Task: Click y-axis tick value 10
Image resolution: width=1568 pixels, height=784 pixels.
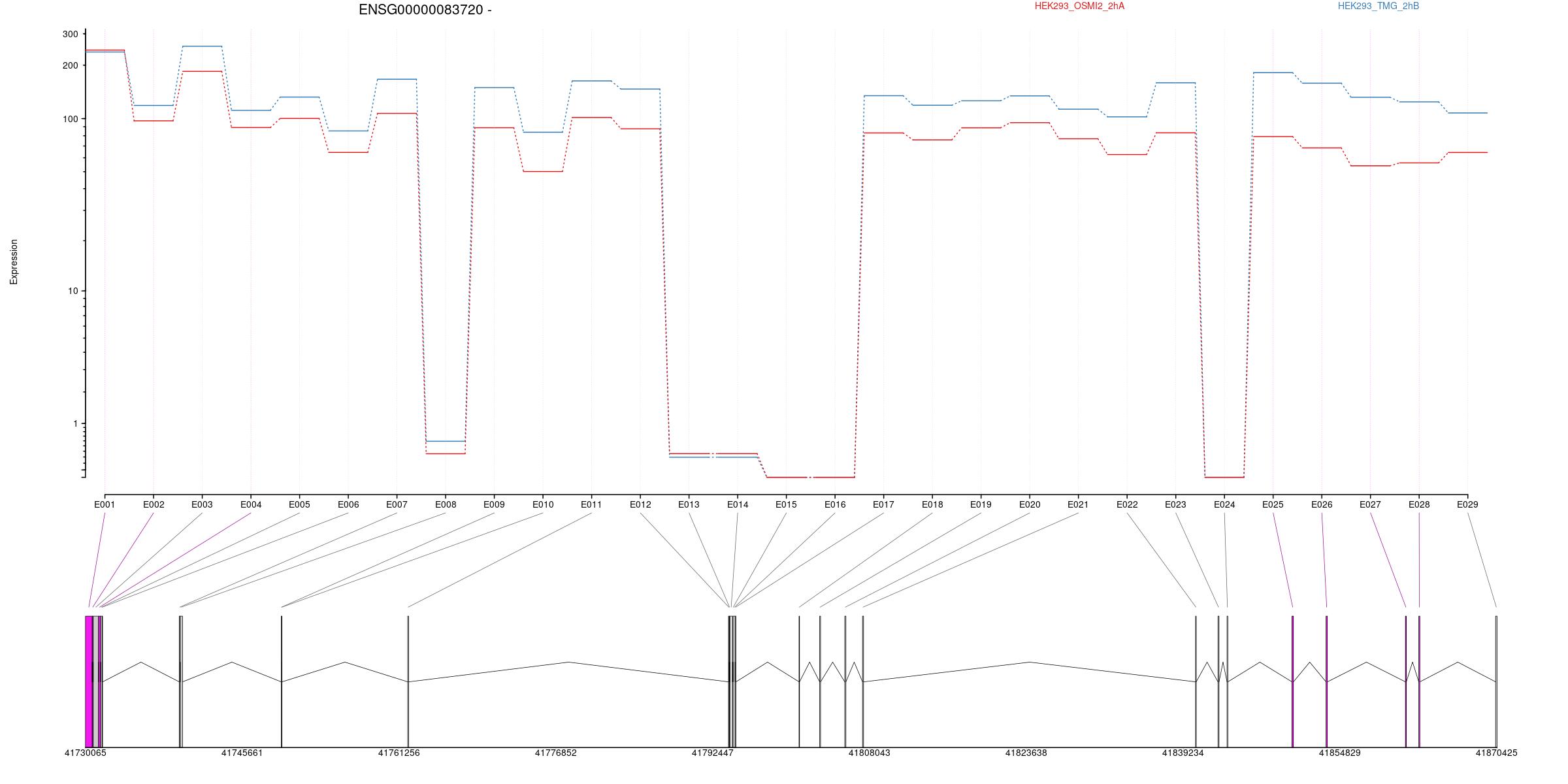Action: click(x=73, y=291)
